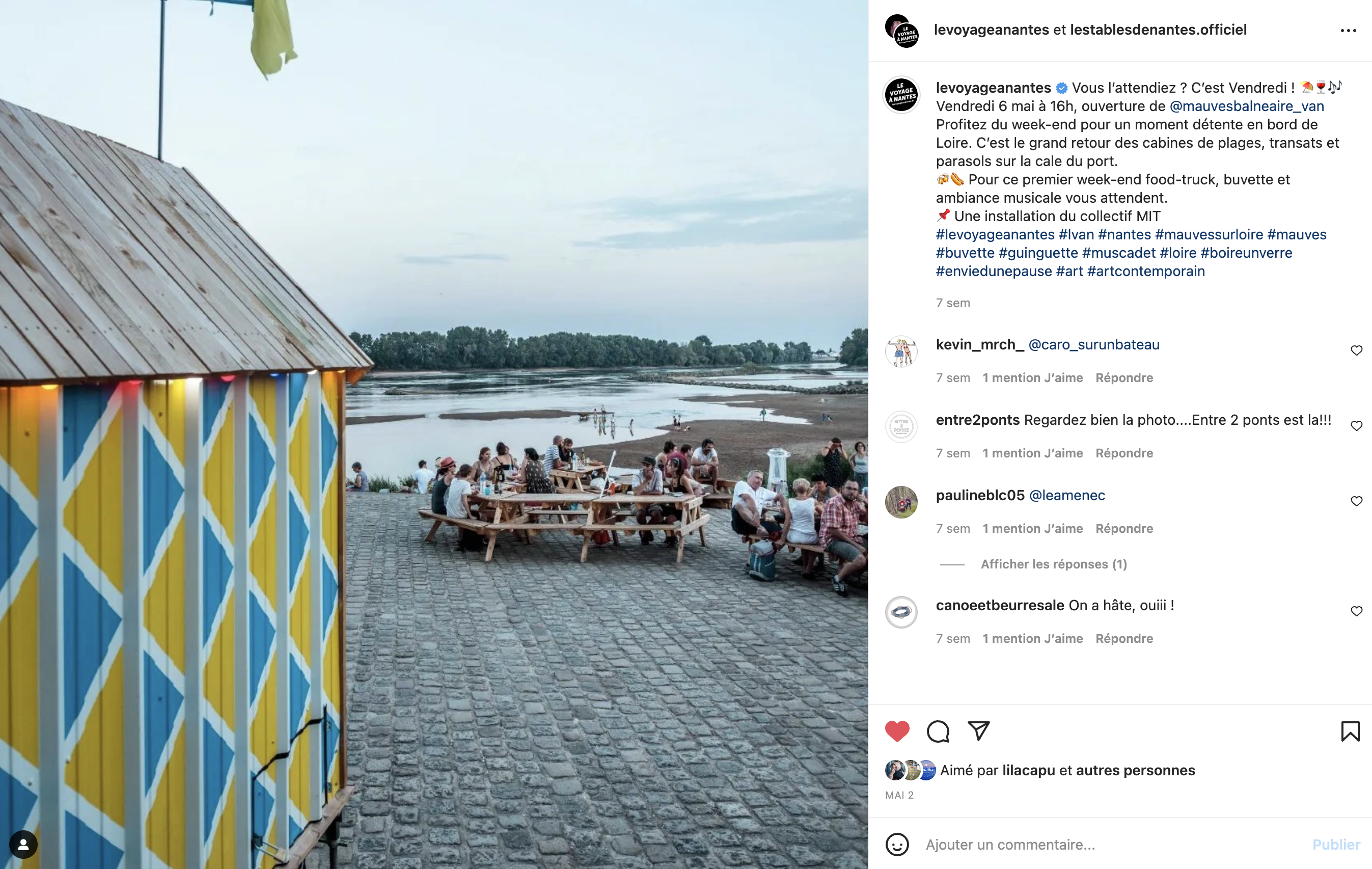View the autres personnes likes list
Image resolution: width=1372 pixels, height=869 pixels.
coord(1136,770)
